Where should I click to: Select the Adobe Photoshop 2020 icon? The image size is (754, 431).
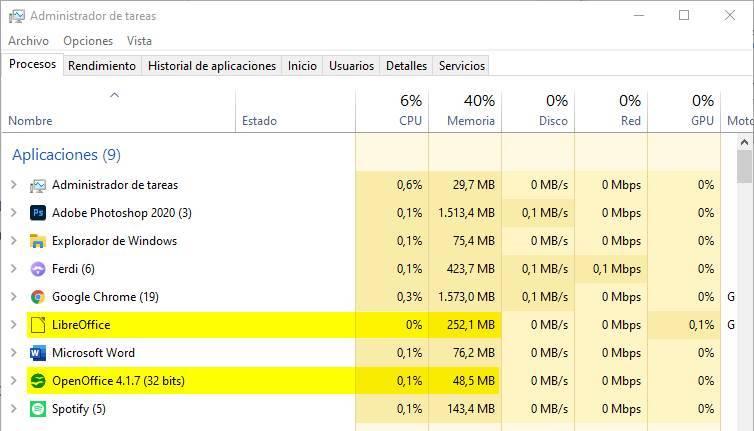pyautogui.click(x=38, y=213)
